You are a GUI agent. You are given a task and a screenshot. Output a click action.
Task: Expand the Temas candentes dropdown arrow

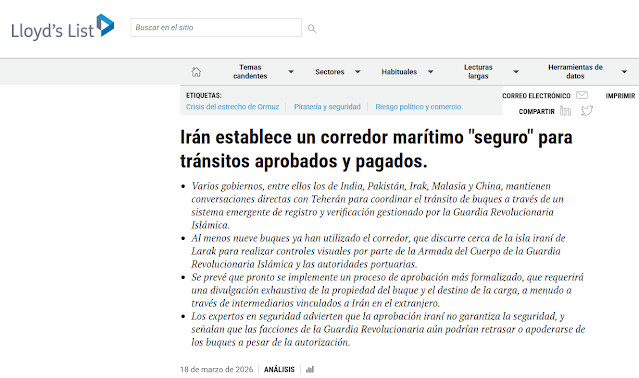tap(291, 72)
